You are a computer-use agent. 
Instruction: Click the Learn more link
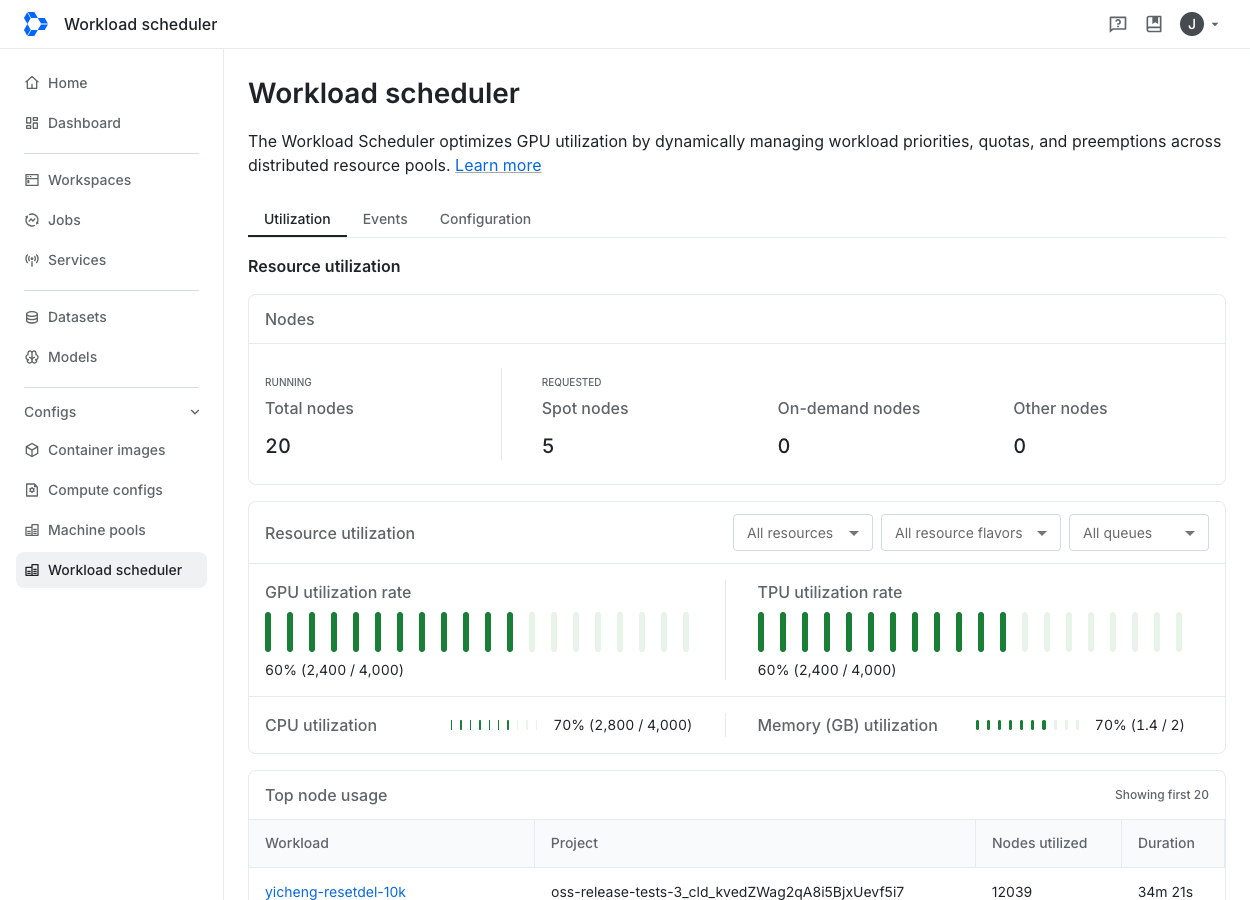click(x=498, y=165)
